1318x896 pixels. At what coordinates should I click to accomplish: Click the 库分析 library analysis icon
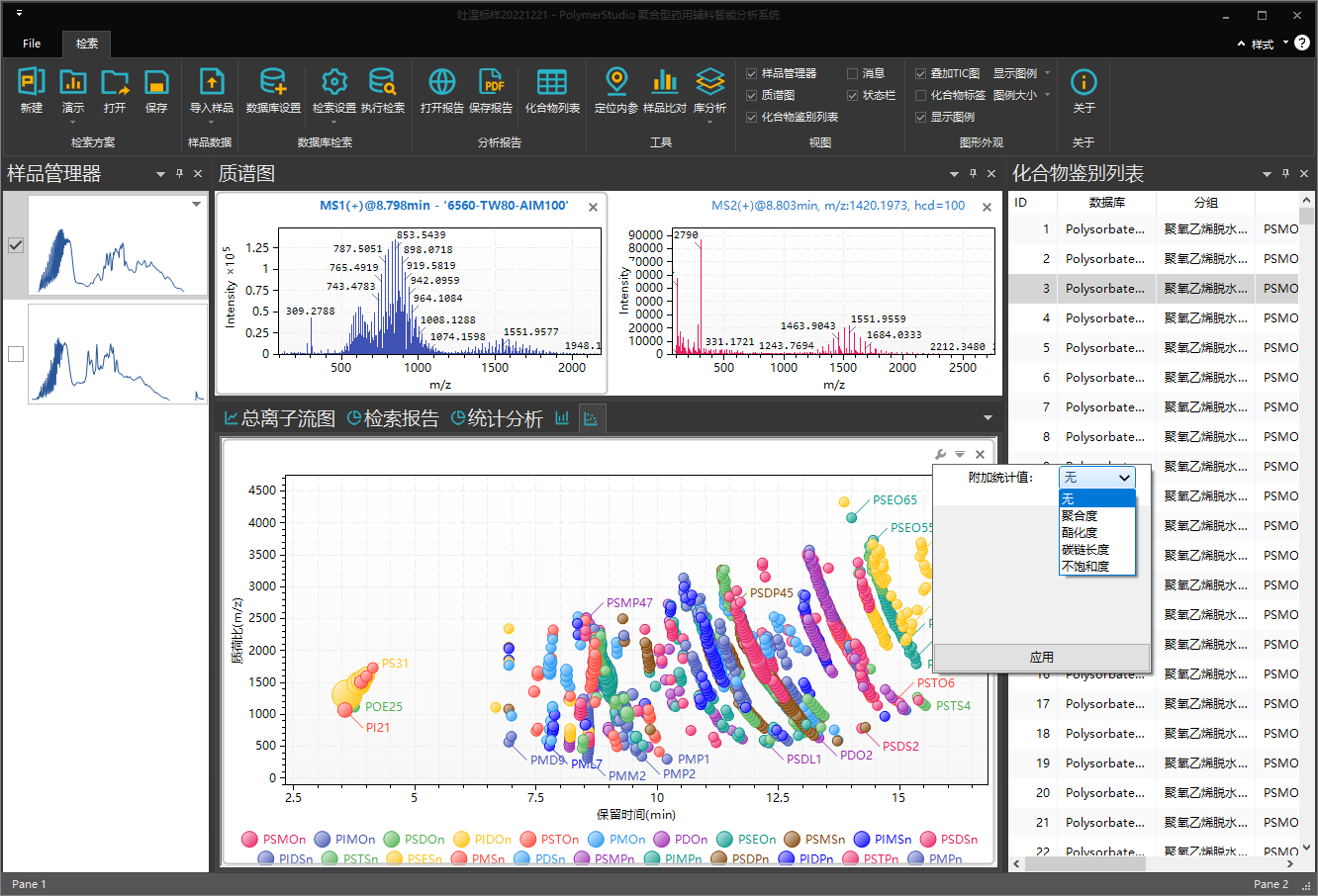710,81
